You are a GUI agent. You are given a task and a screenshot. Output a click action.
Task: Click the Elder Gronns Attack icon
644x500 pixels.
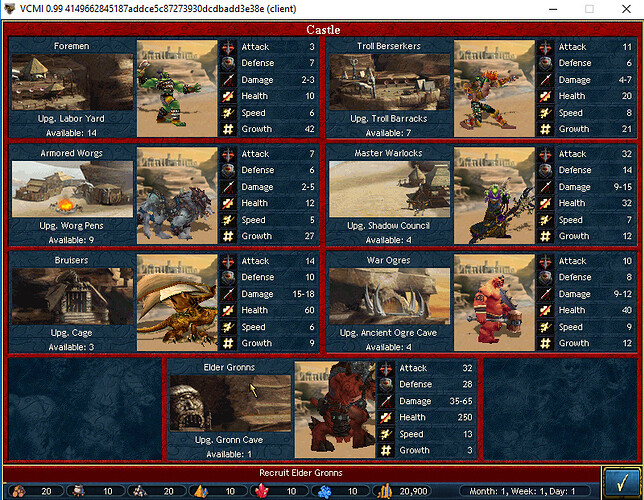pos(386,369)
